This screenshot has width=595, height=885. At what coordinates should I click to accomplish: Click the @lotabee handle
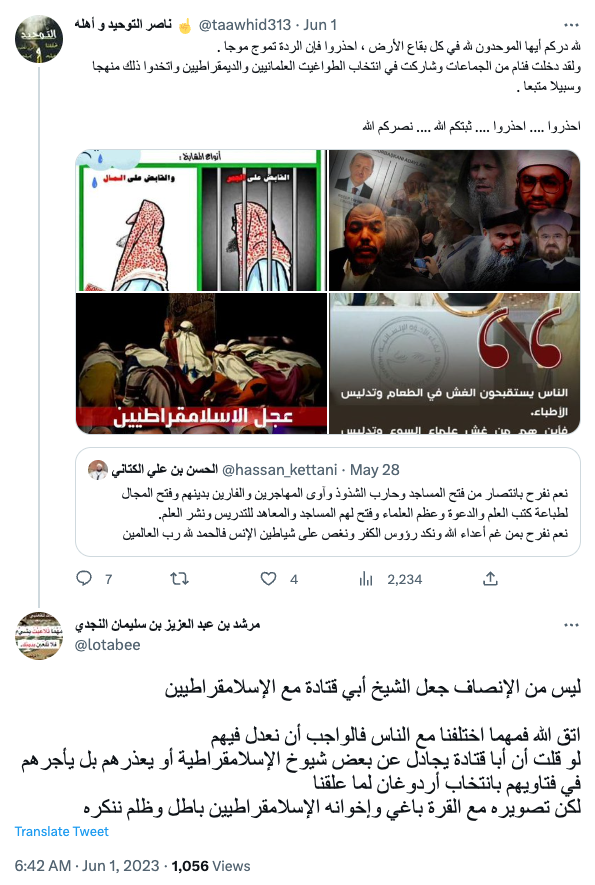(x=108, y=645)
